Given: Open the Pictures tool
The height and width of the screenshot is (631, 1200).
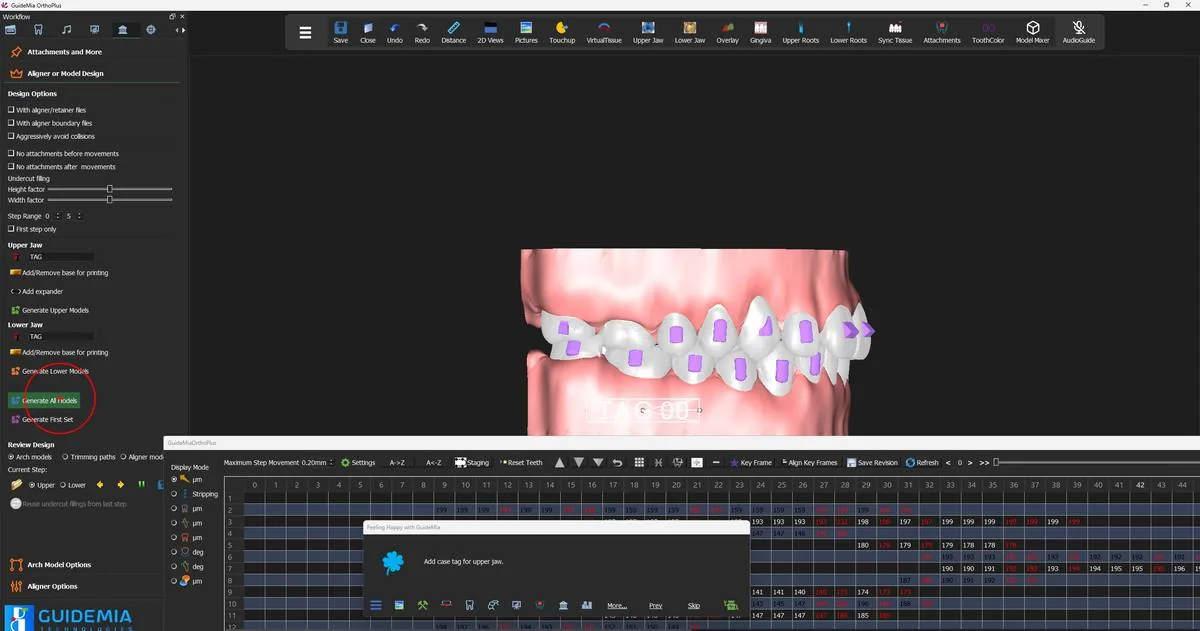Looking at the screenshot, I should (x=526, y=32).
